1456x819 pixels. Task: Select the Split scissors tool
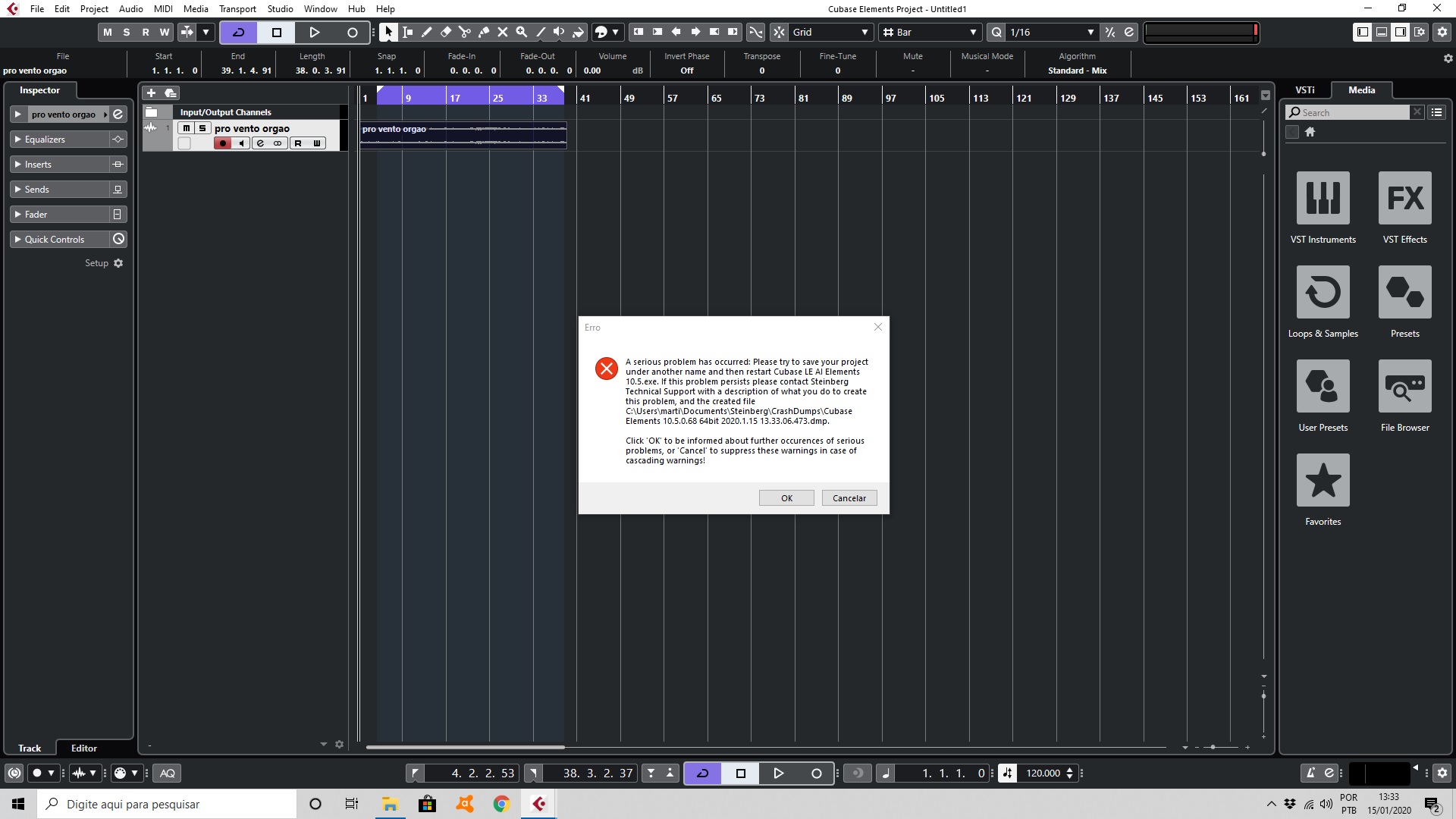click(465, 32)
